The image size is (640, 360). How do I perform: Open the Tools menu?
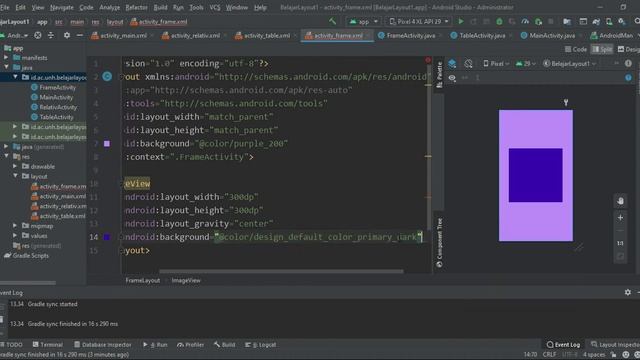coord(196,7)
